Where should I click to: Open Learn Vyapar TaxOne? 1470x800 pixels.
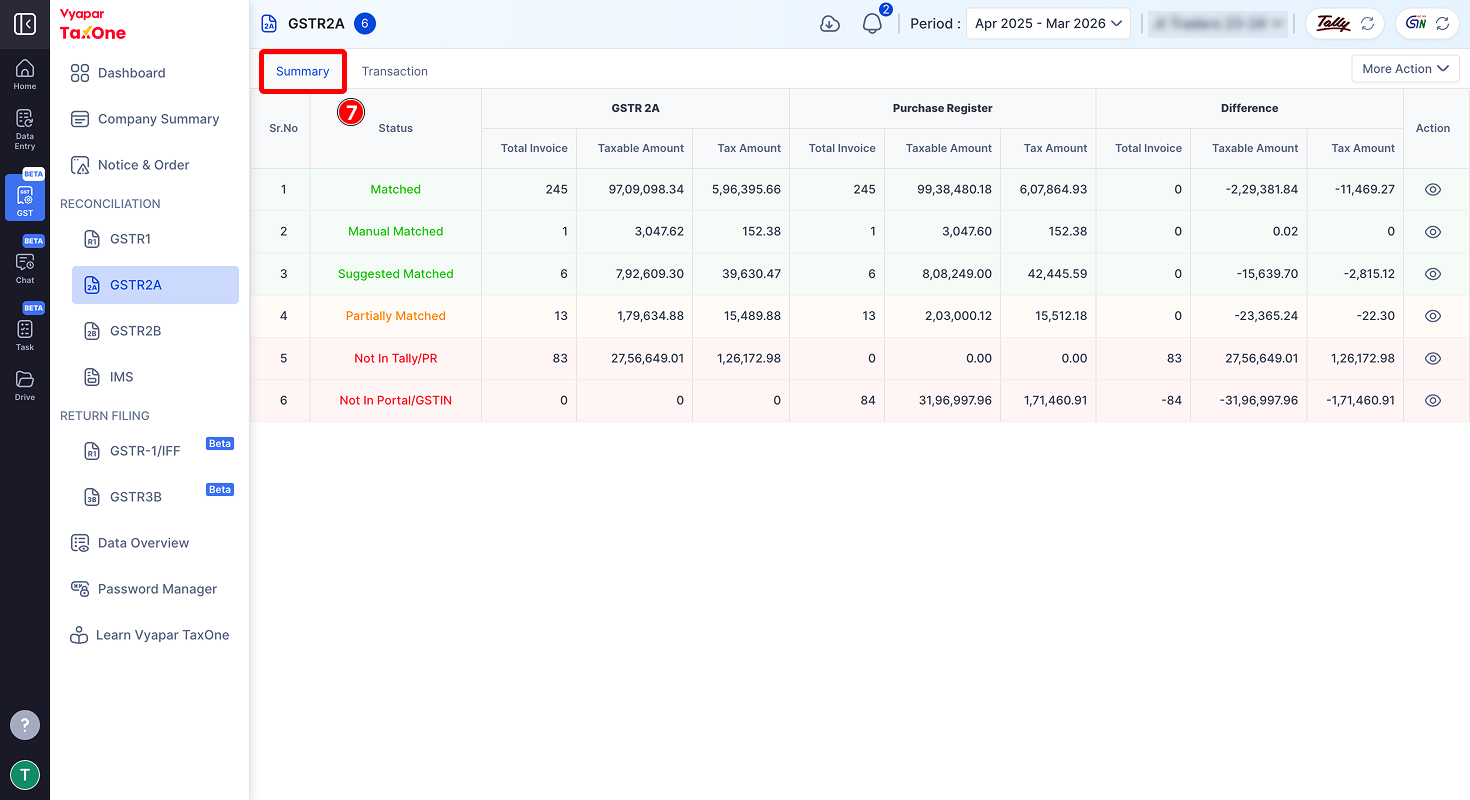click(x=150, y=635)
